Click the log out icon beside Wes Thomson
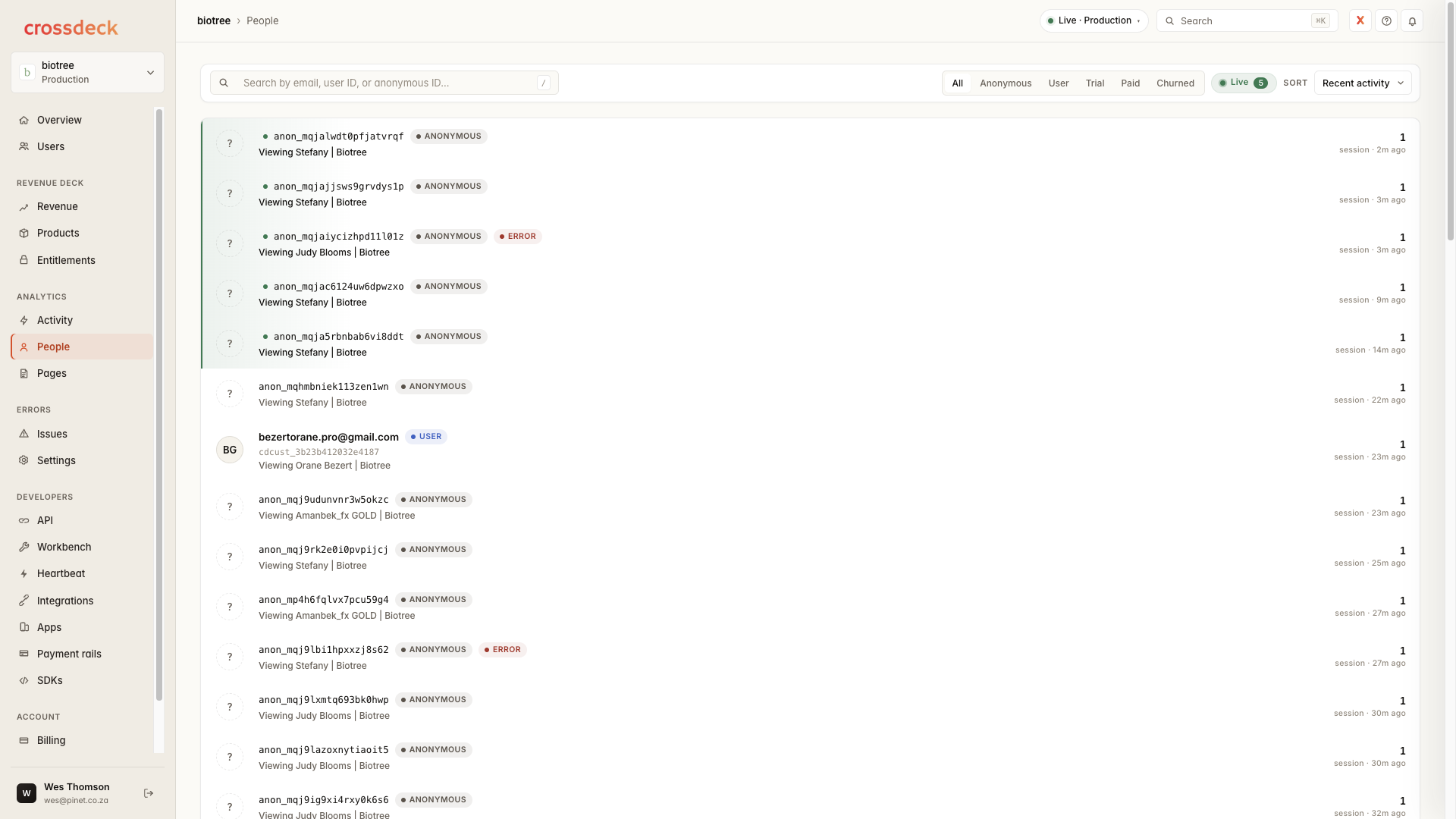1456x819 pixels. (x=149, y=793)
